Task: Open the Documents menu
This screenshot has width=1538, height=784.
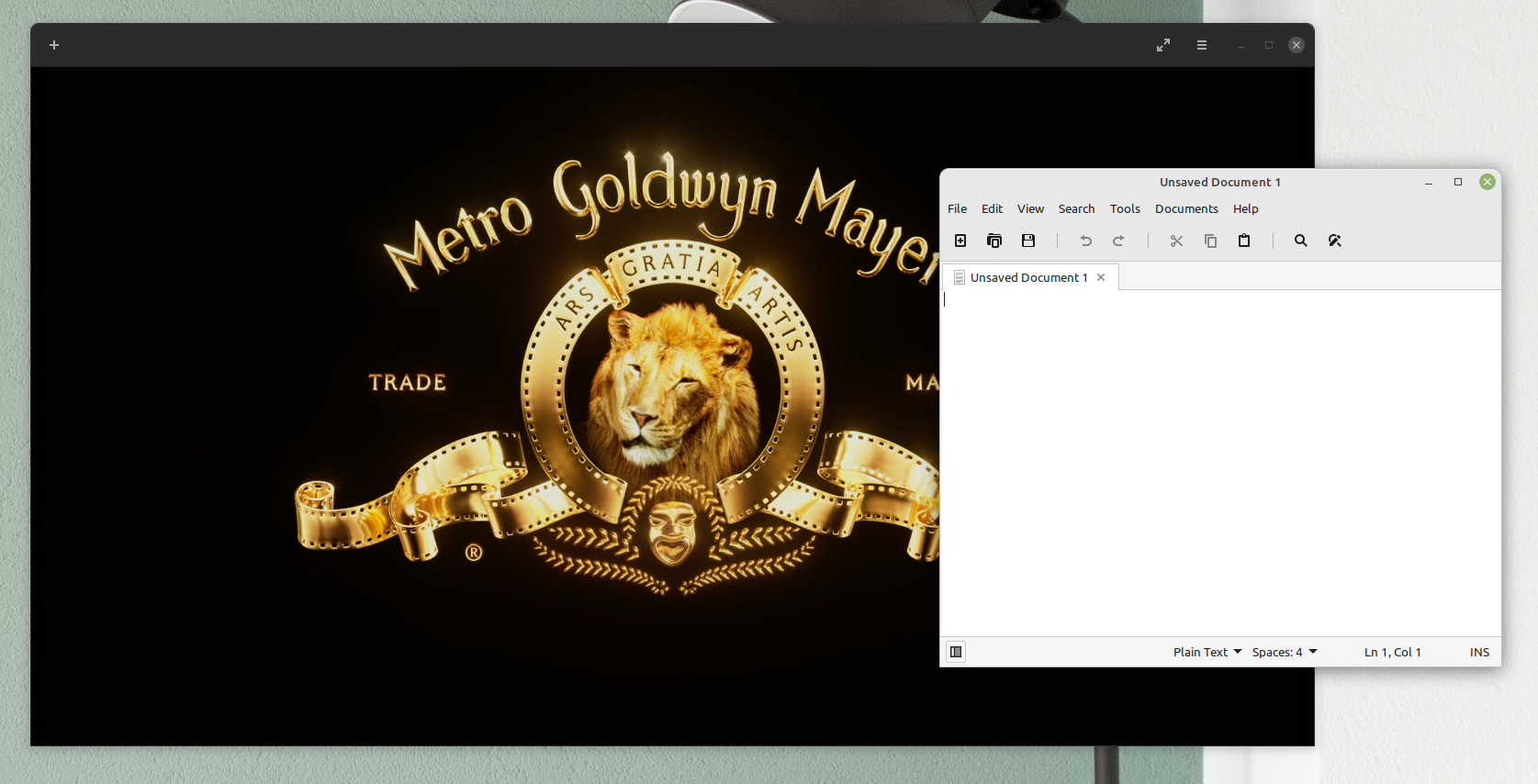Action: tap(1186, 208)
